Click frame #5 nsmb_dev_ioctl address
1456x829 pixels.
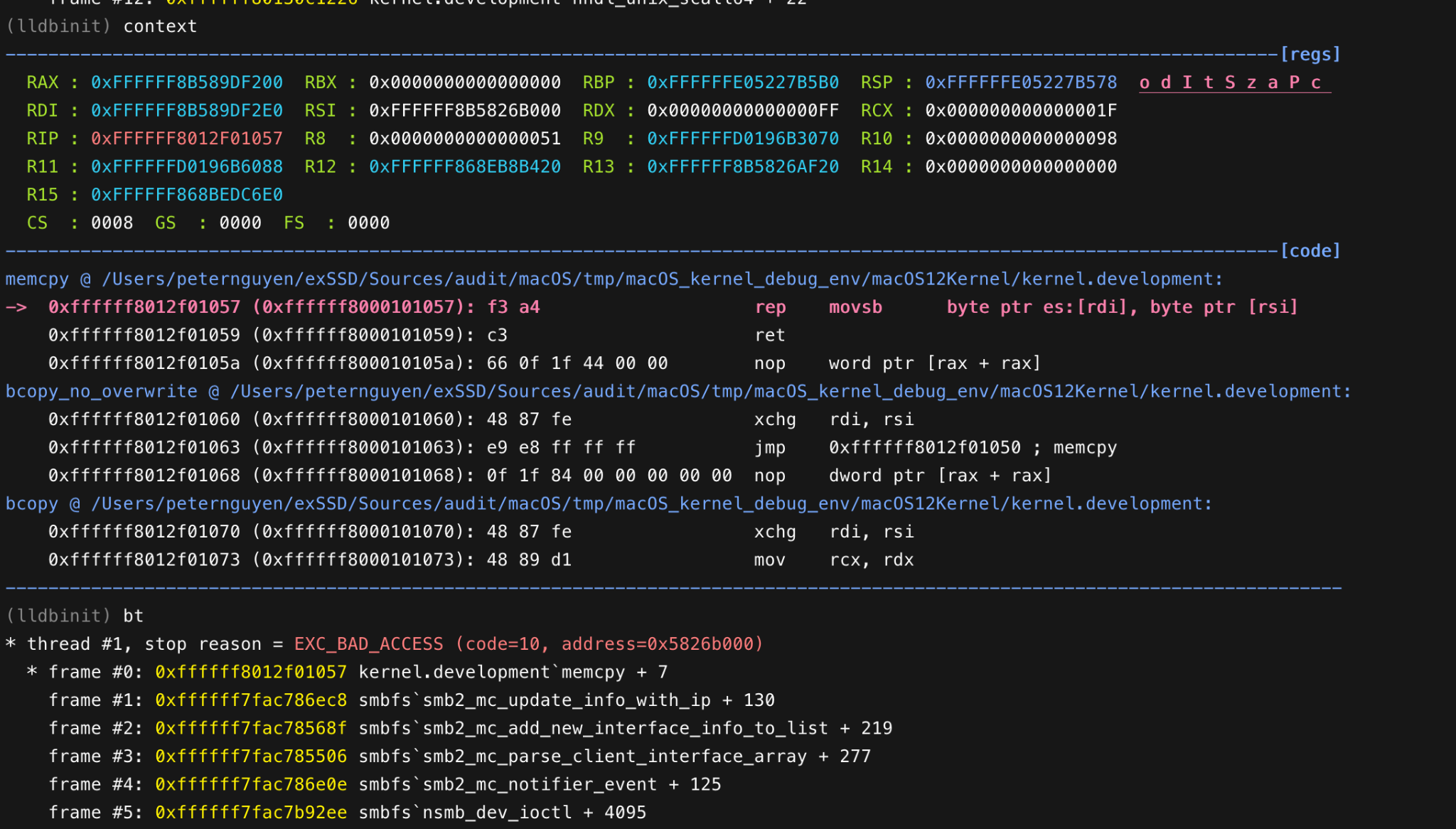coord(250,813)
